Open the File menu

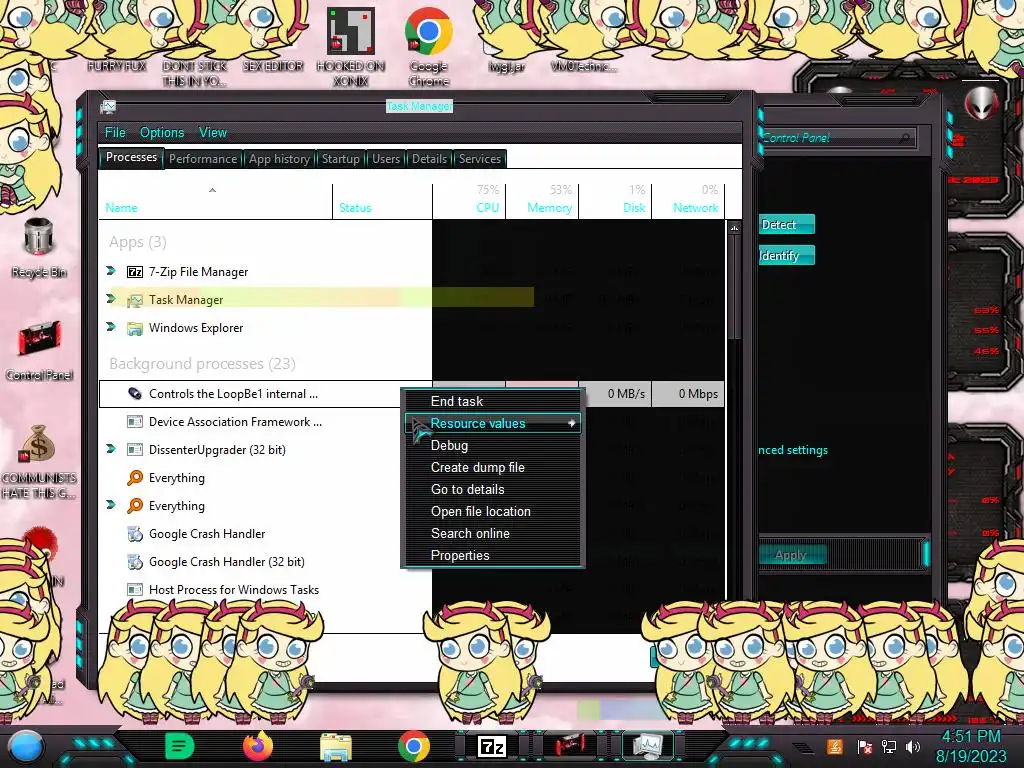(115, 133)
